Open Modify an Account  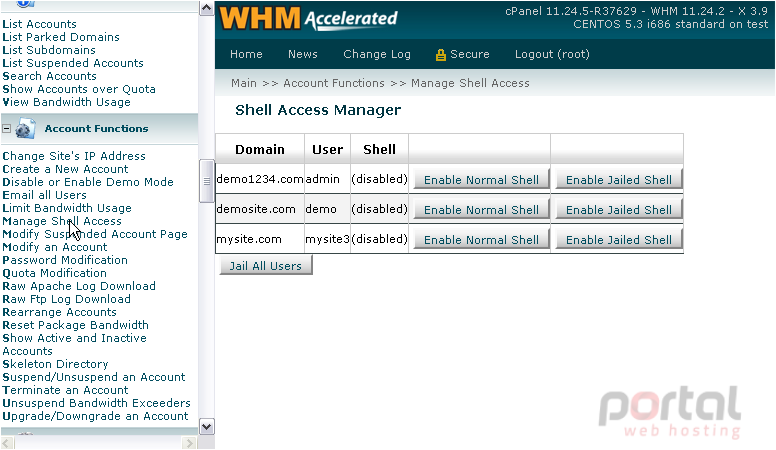[x=55, y=247]
